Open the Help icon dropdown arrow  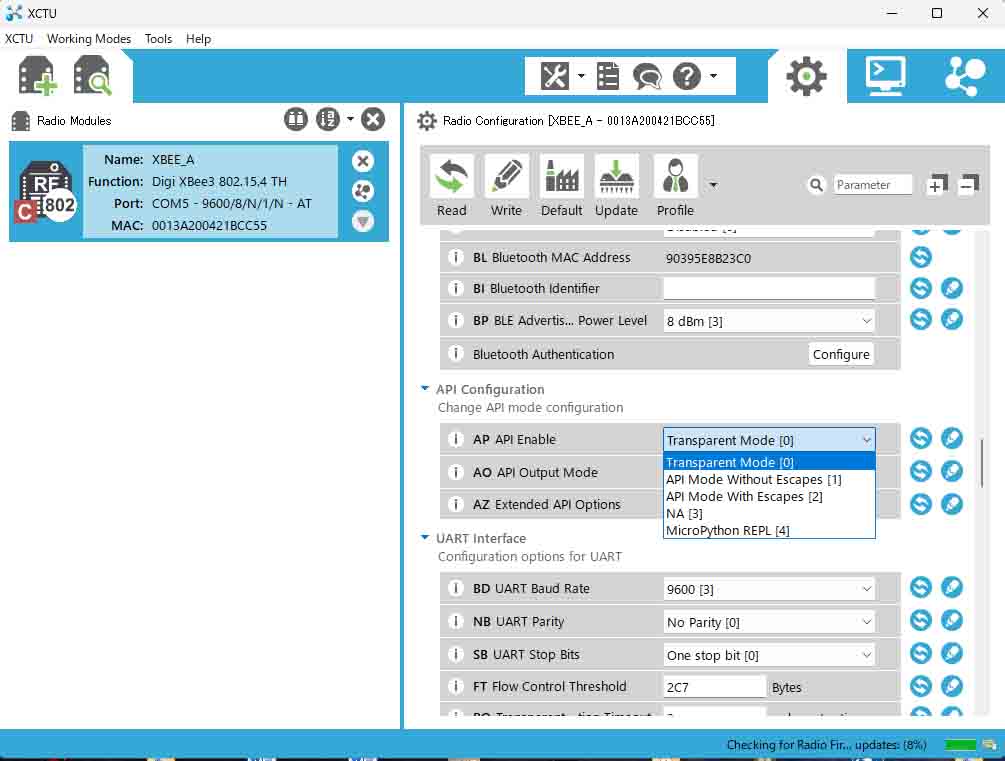click(713, 76)
